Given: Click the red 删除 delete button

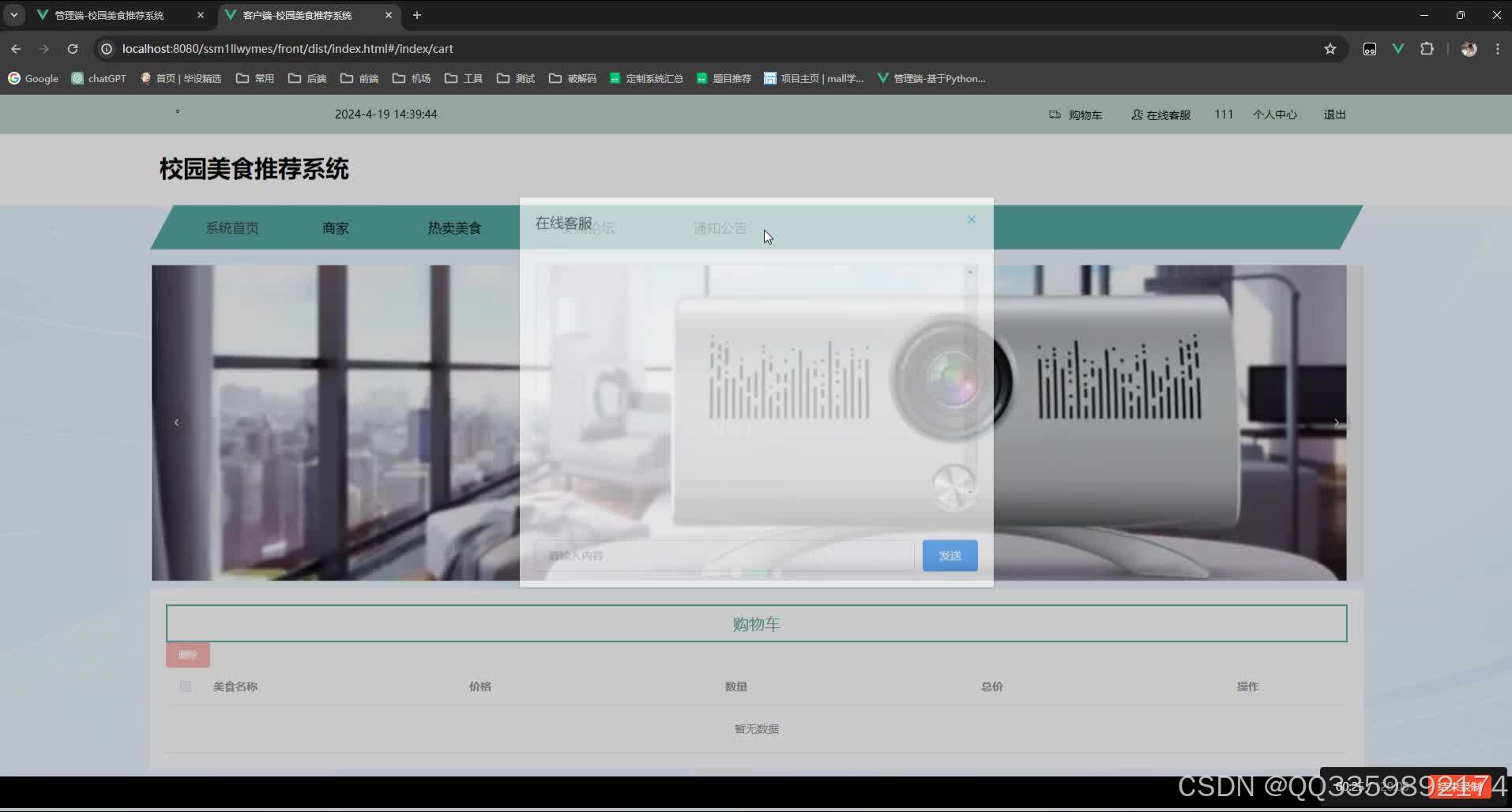Looking at the screenshot, I should (188, 655).
